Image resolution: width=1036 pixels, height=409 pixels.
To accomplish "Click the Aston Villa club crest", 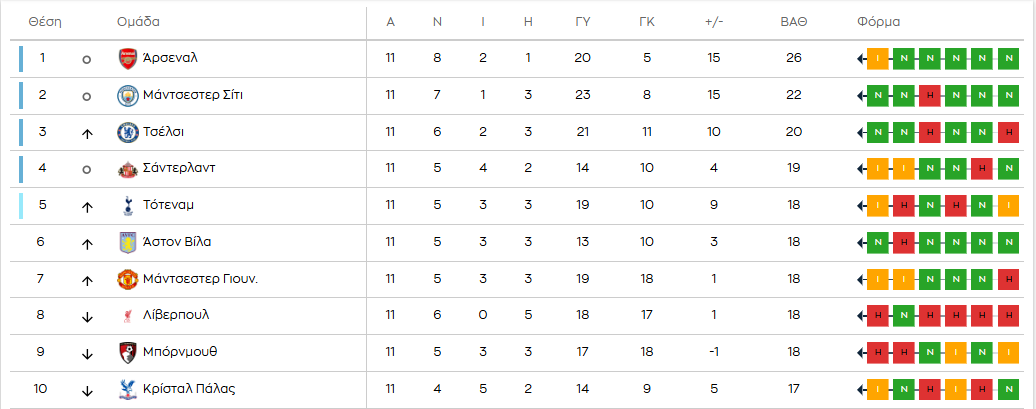I will (x=127, y=242).
